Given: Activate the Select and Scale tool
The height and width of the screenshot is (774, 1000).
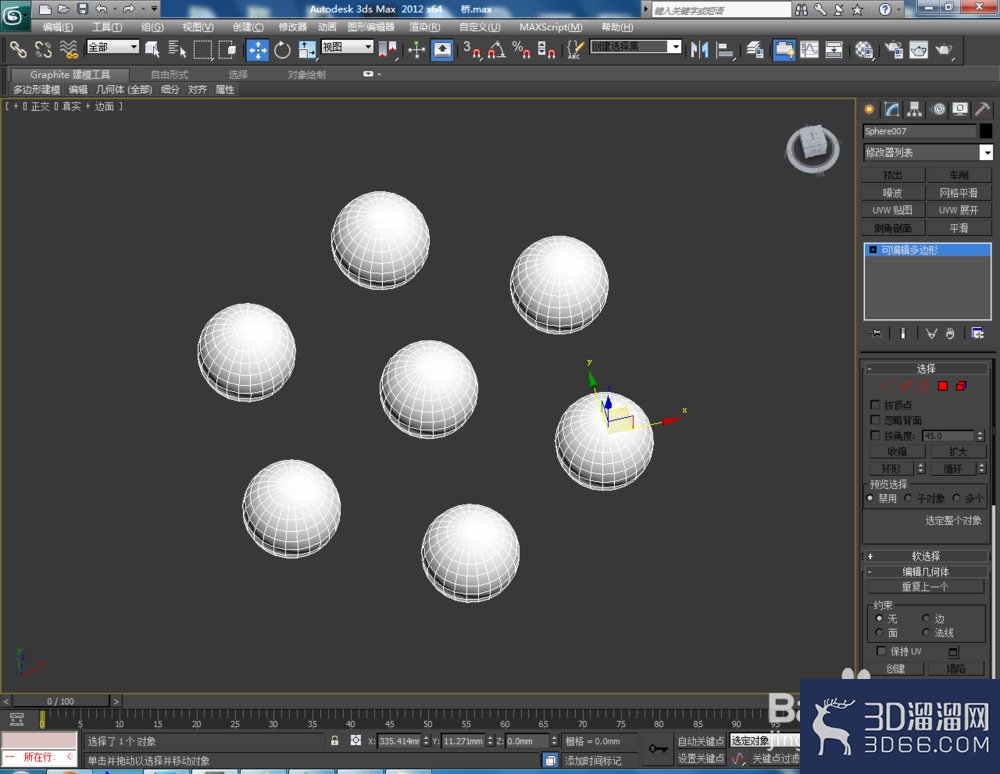Looking at the screenshot, I should (307, 49).
